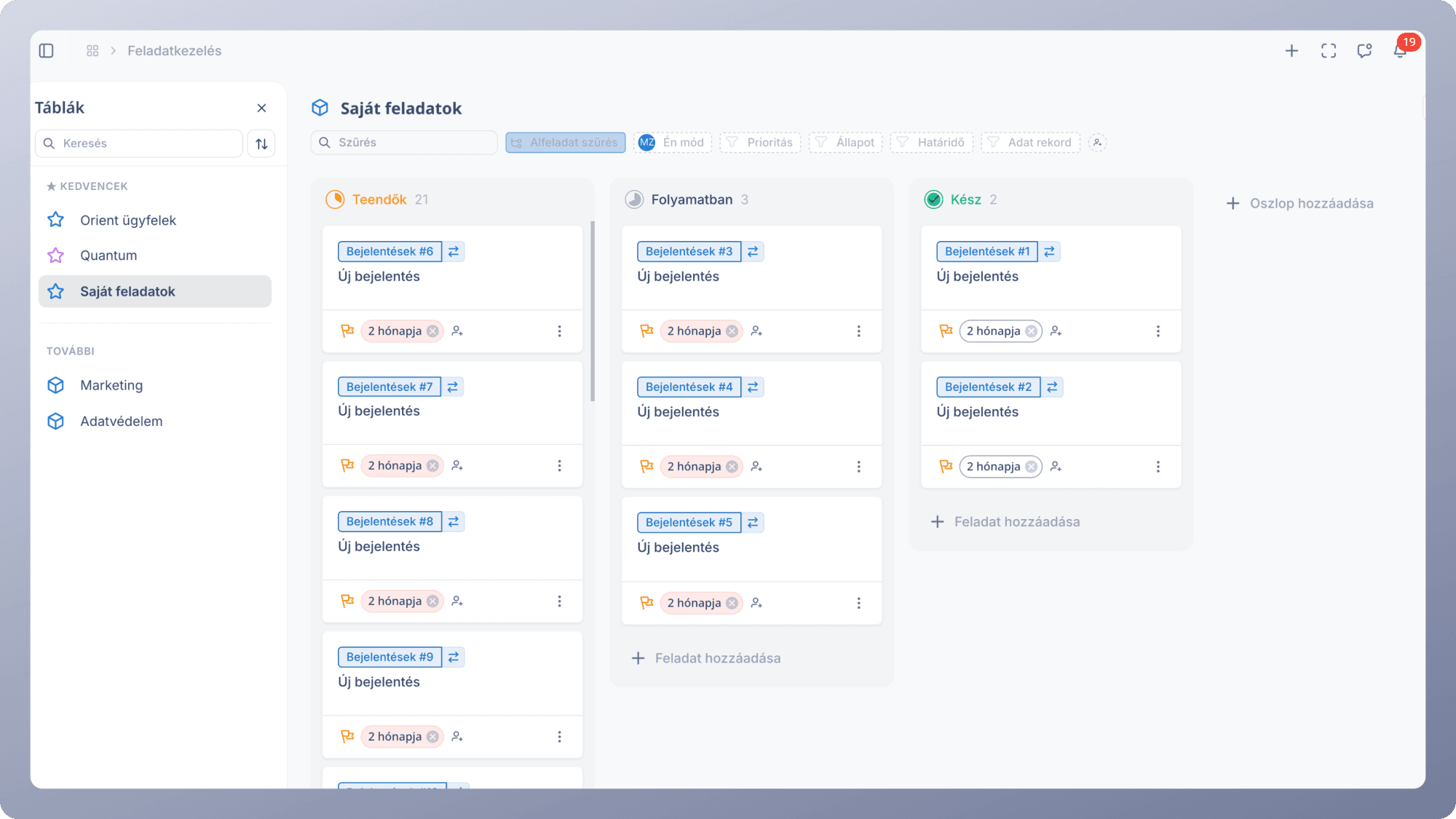
Task: Click swap icon next to Bejelentések #4
Action: [x=753, y=387]
